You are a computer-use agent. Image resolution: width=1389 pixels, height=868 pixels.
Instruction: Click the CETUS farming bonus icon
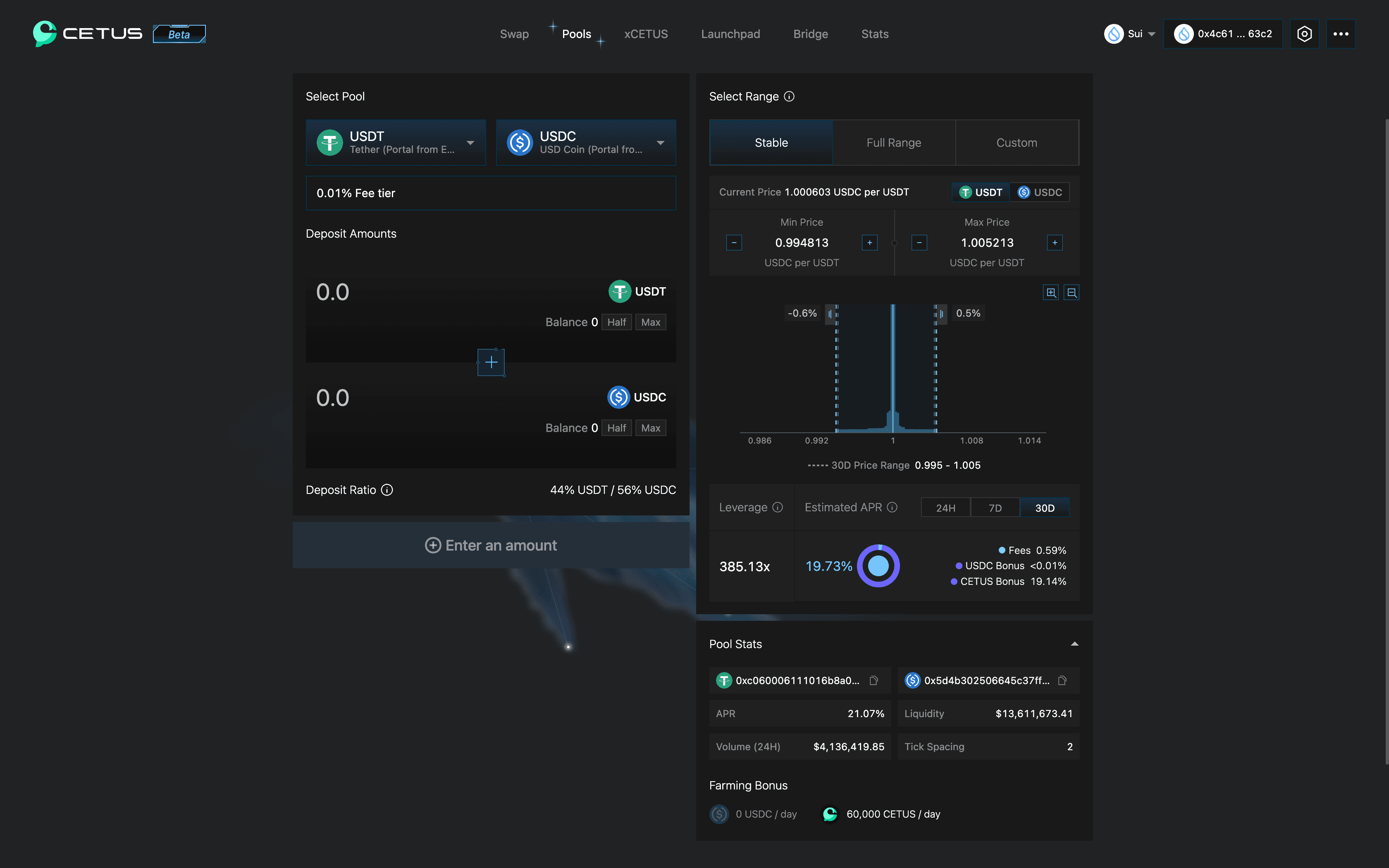pos(830,814)
